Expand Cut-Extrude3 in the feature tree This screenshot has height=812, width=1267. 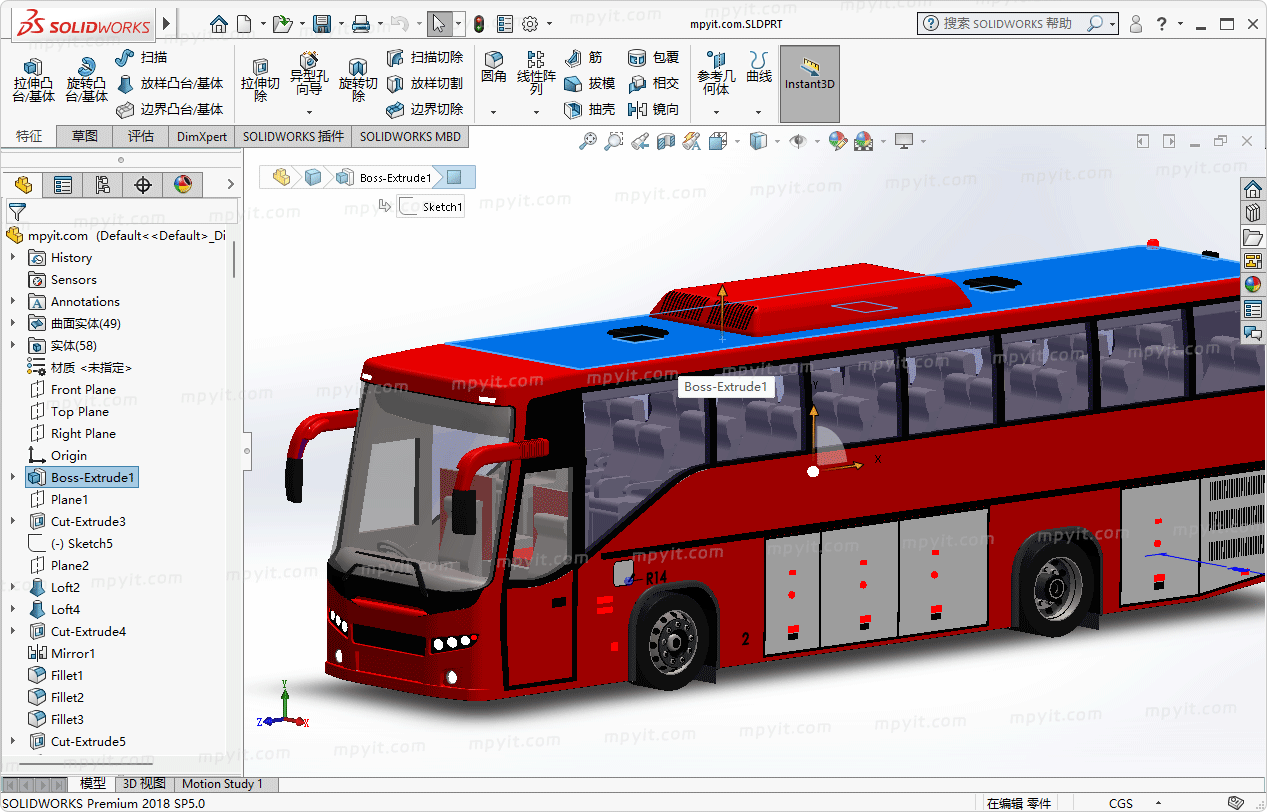click(x=13, y=522)
